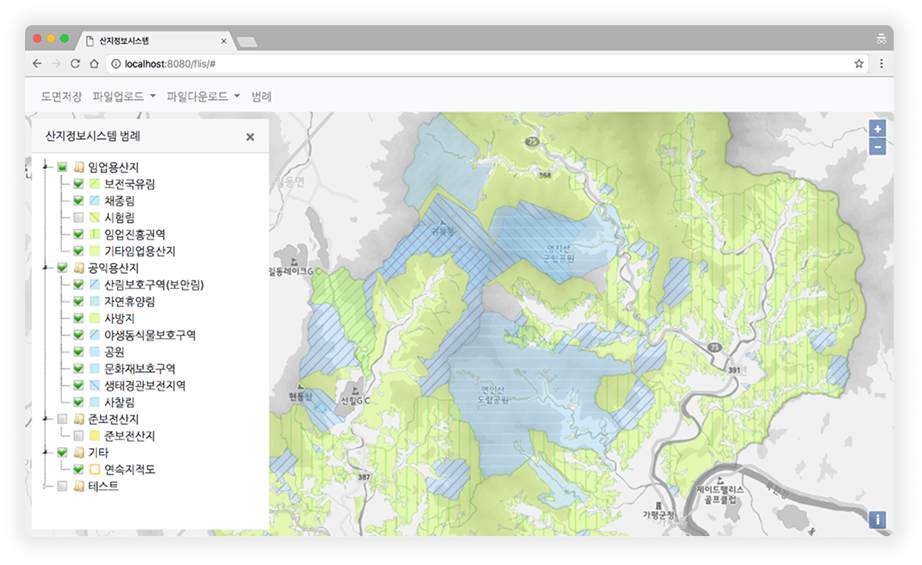Screen dimensions: 922x565
Task: Check the 준보전산지 layer checkbox under its group
Action: [x=78, y=437]
